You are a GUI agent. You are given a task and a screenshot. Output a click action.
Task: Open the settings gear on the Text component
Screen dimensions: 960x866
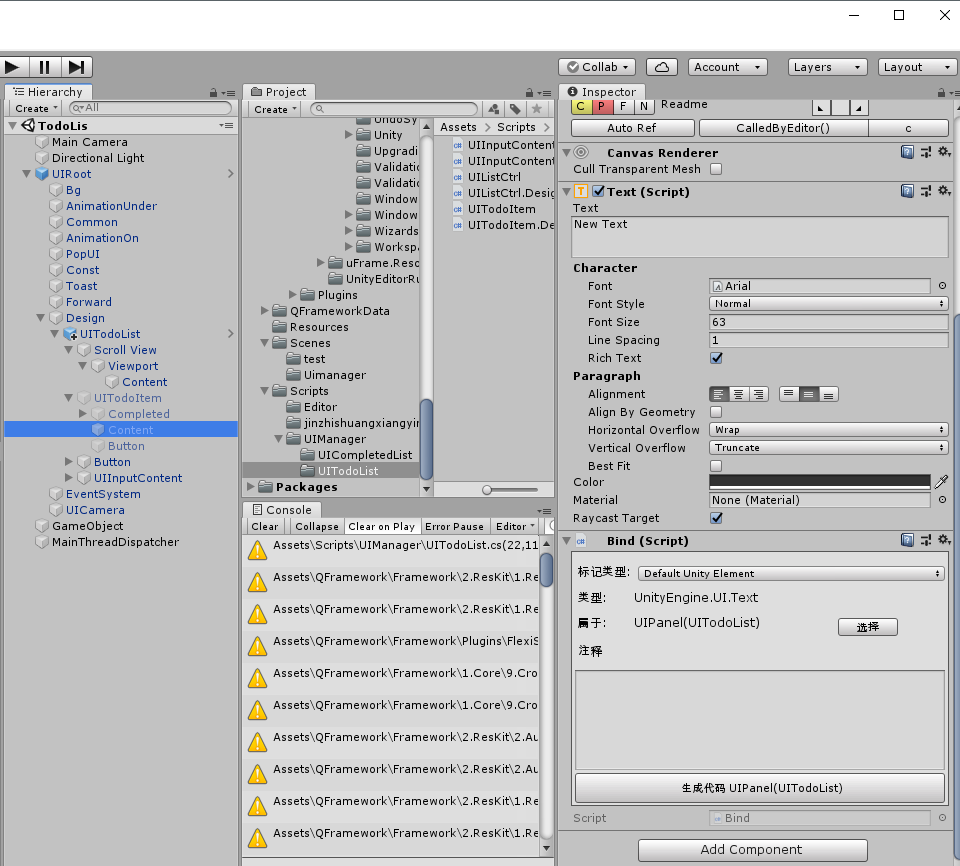coord(944,191)
